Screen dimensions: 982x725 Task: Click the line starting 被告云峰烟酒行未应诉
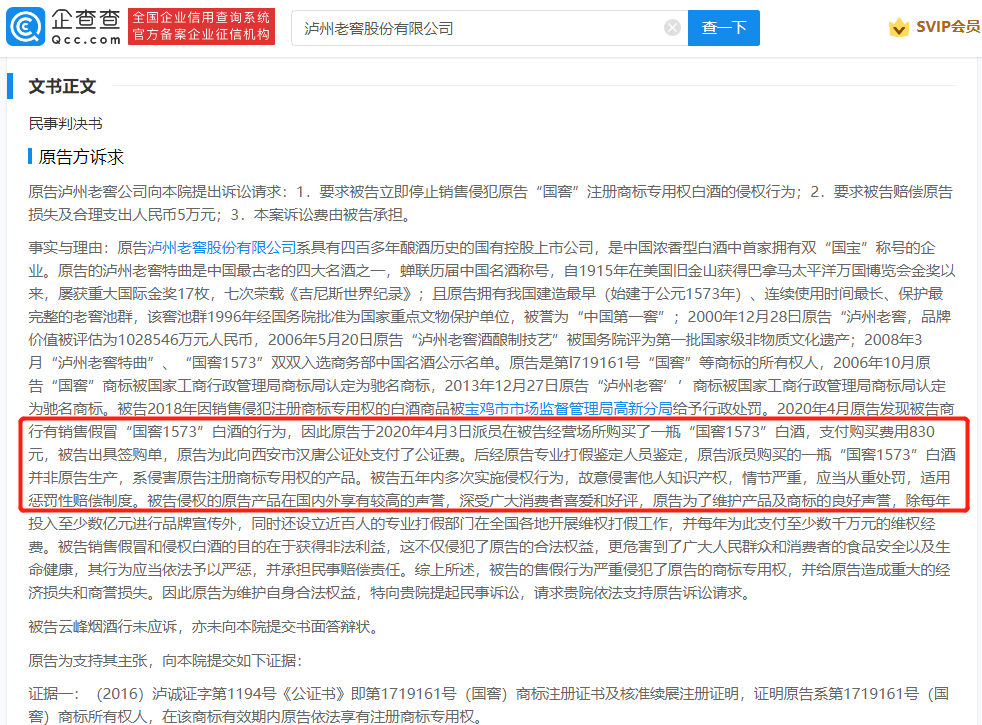point(205,627)
